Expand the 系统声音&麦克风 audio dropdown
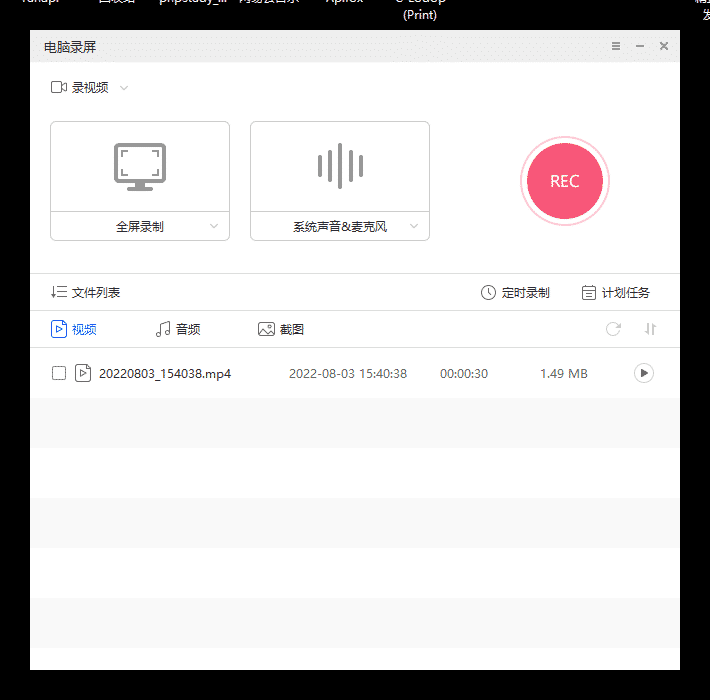This screenshot has width=710, height=700. tap(414, 226)
